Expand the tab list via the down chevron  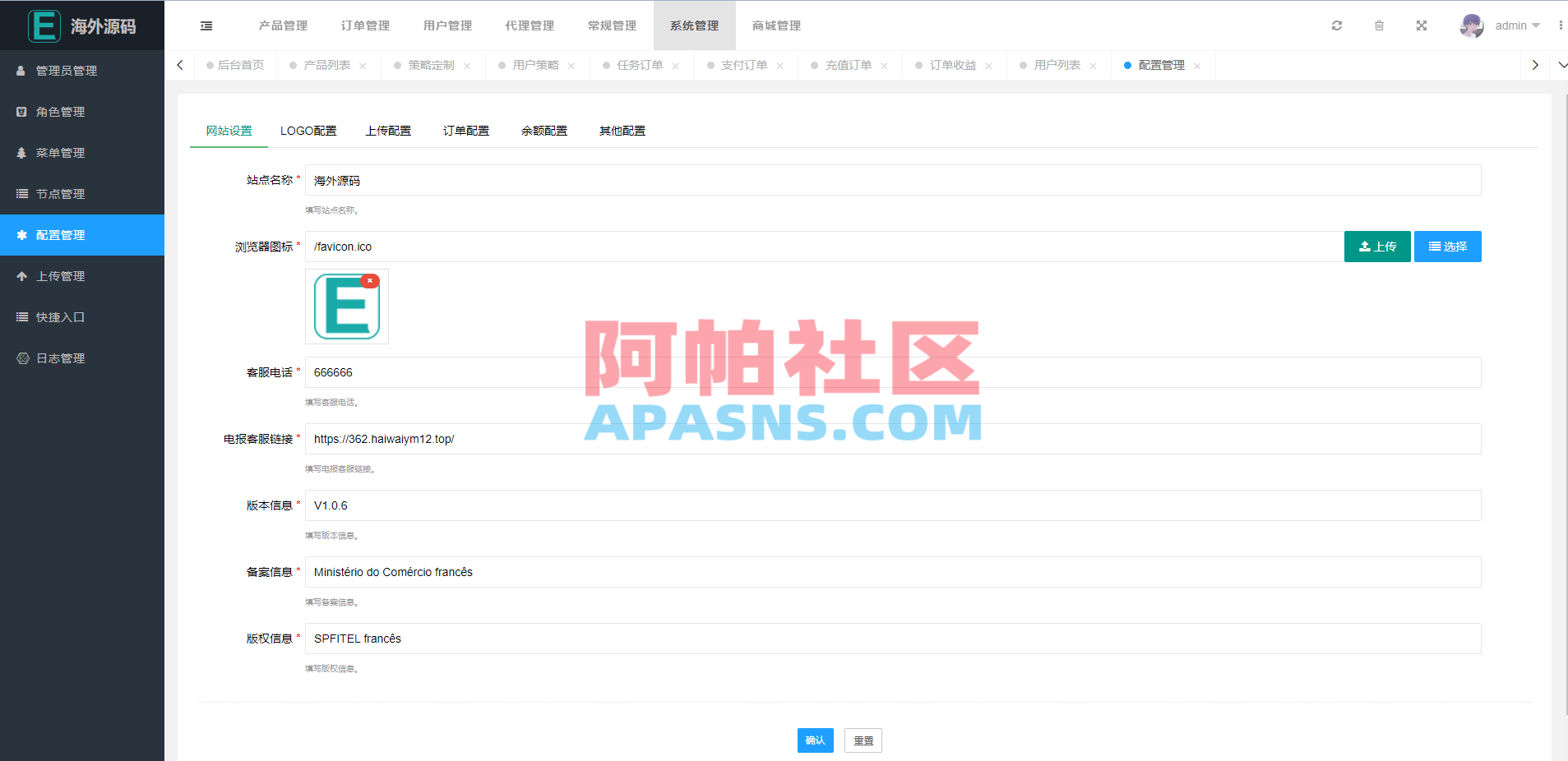pos(1561,65)
